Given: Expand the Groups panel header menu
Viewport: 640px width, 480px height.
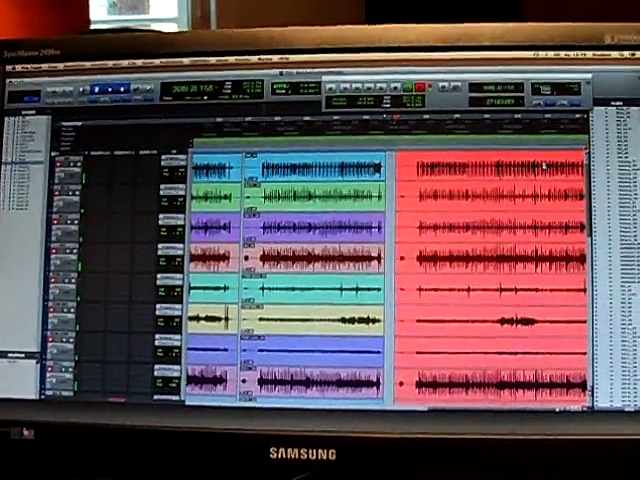Looking at the screenshot, I should tap(20, 355).
